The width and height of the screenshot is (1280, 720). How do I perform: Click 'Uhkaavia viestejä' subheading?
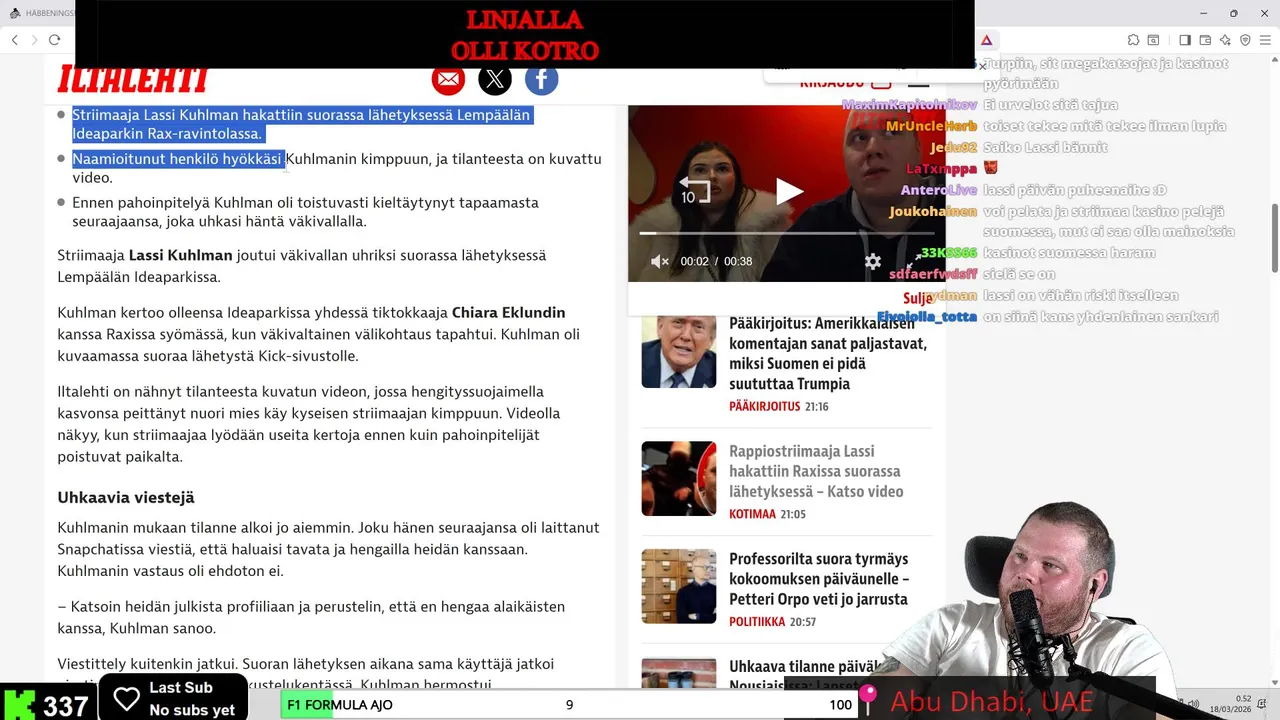pyautogui.click(x=126, y=497)
